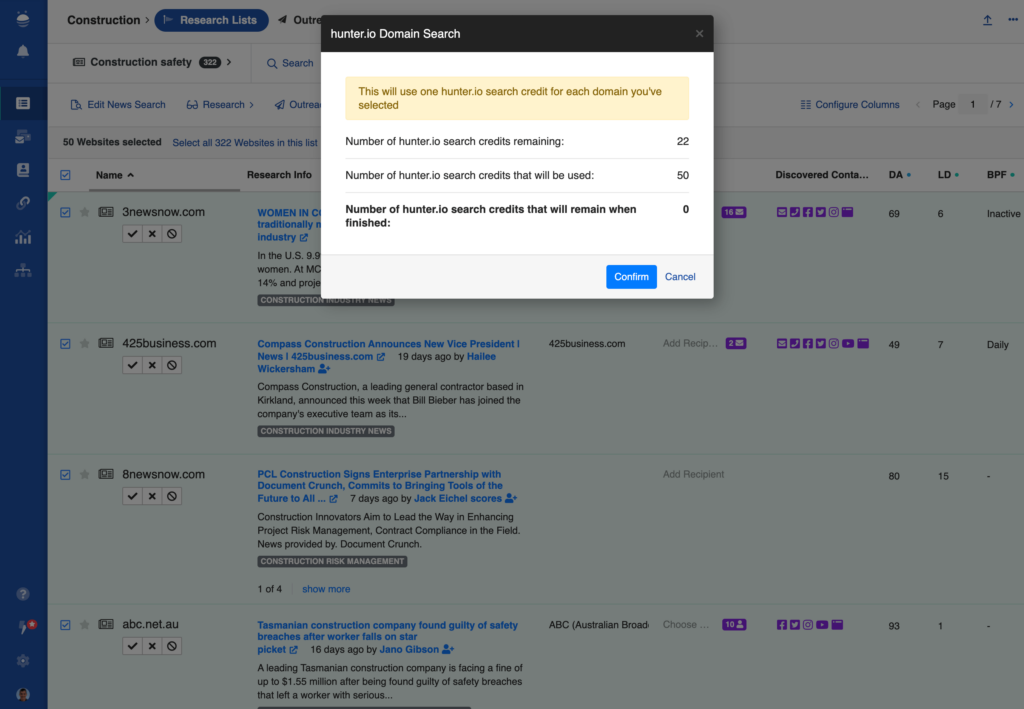Open the contacts icon in sidebar
Viewport: 1024px width, 709px height.
[x=23, y=170]
